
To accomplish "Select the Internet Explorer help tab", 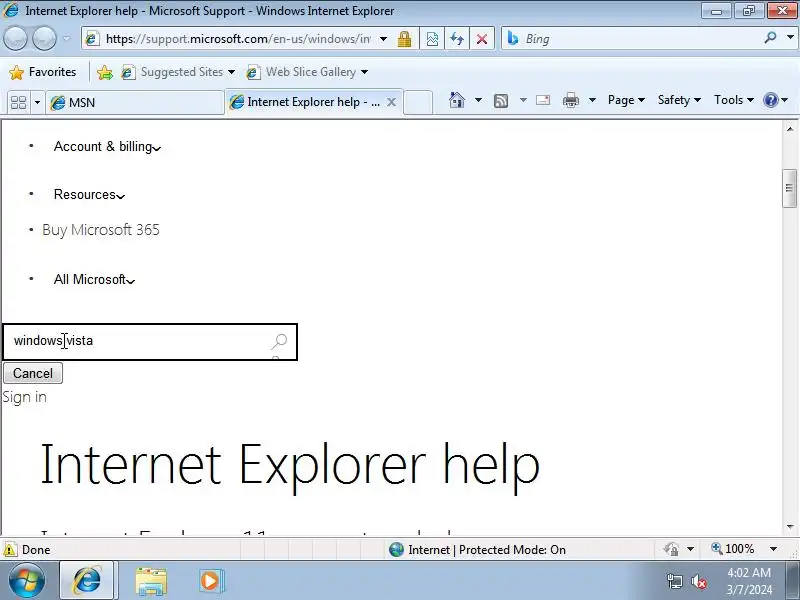I will pyautogui.click(x=306, y=102).
